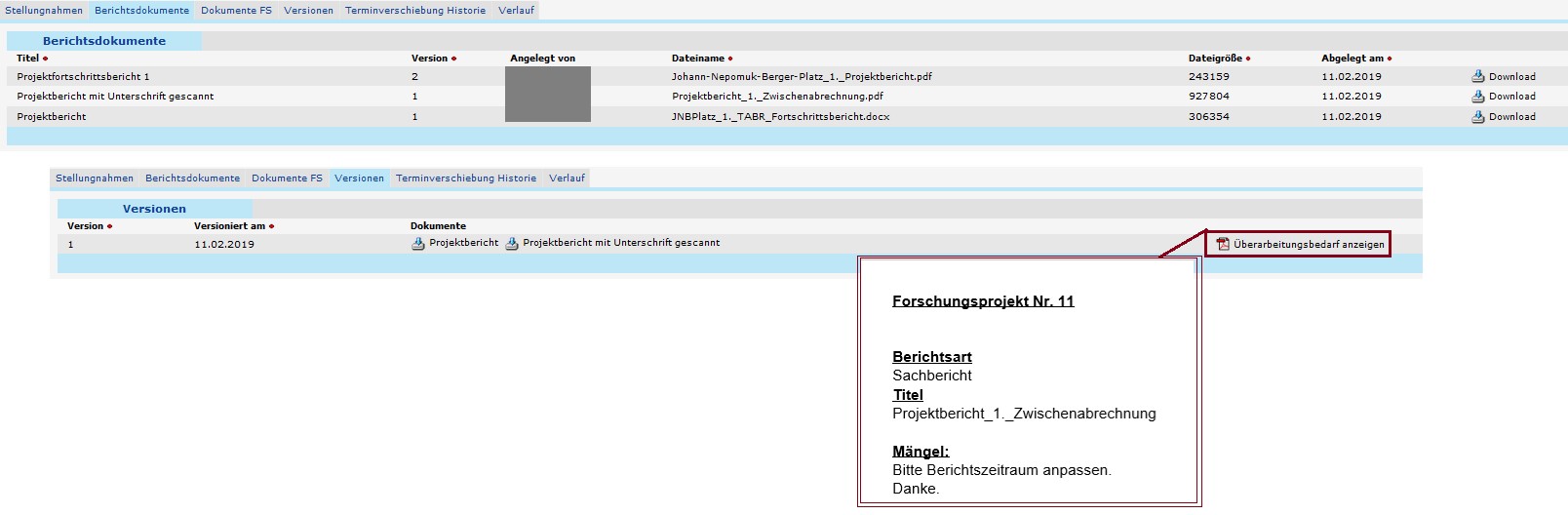Sort by Titel column red marker
Screen dimensions: 1568x515
(46, 59)
